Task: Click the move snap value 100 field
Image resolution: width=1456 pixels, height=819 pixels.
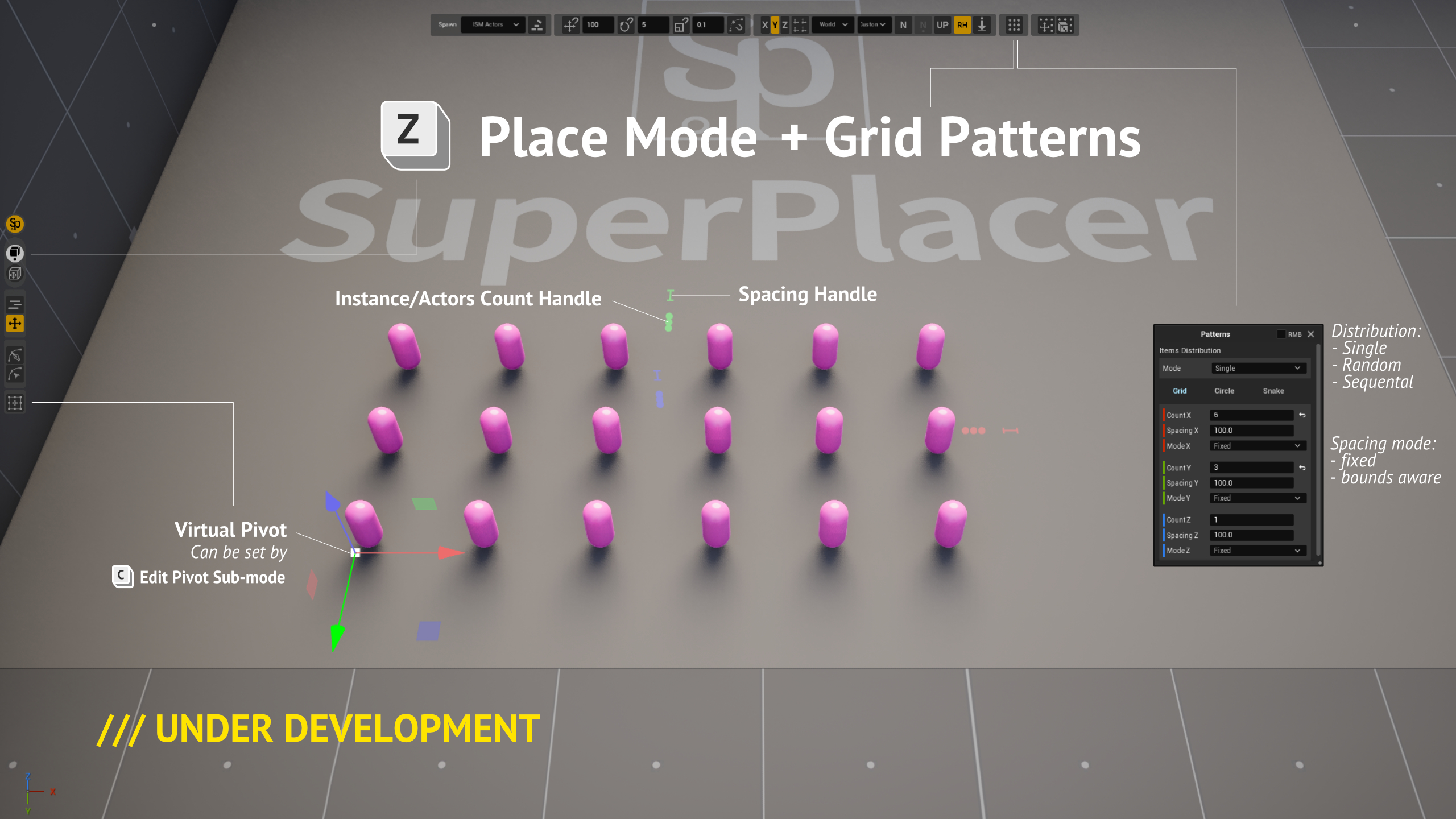Action: 598,24
